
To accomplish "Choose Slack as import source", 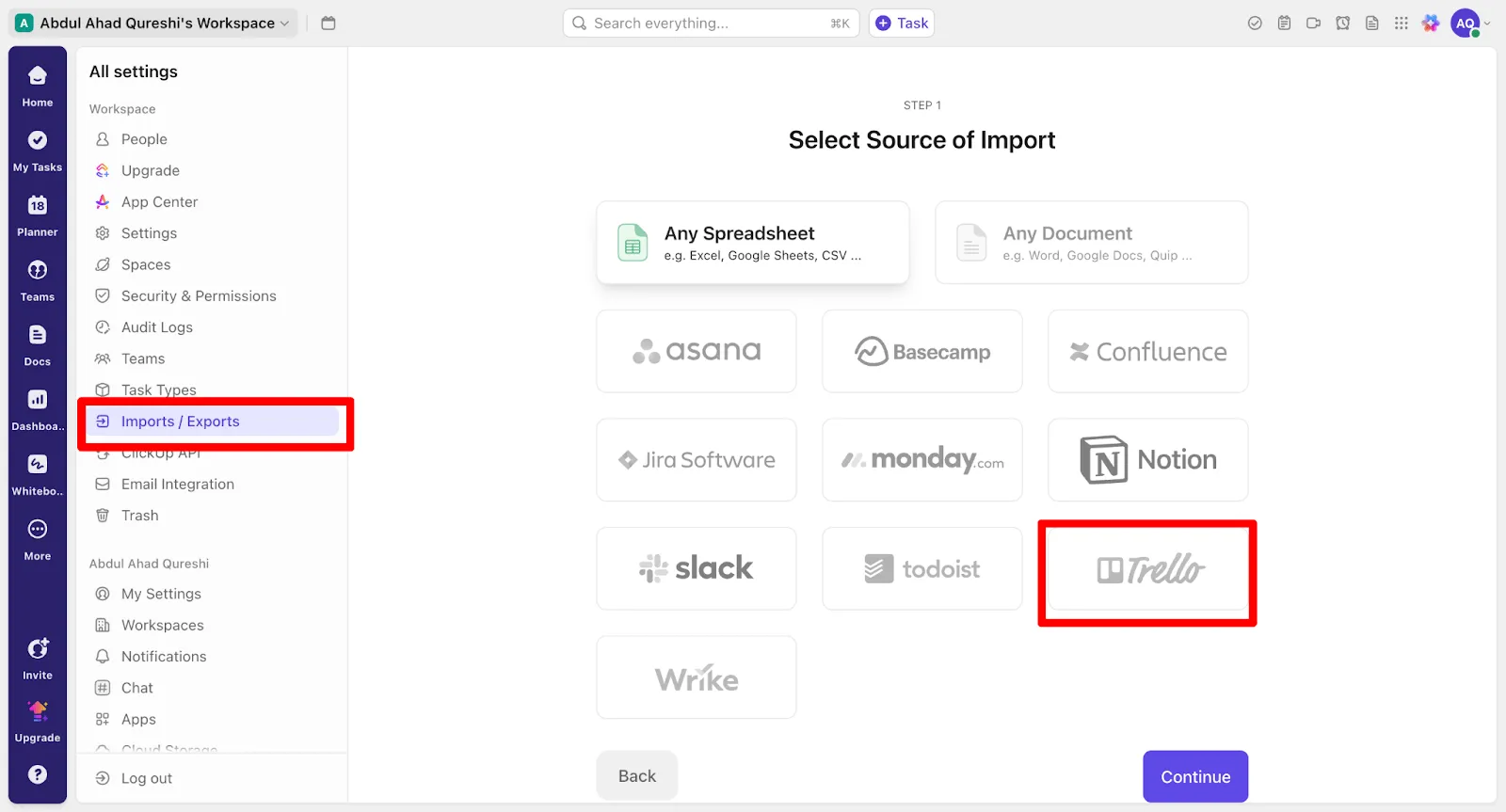I will click(697, 568).
